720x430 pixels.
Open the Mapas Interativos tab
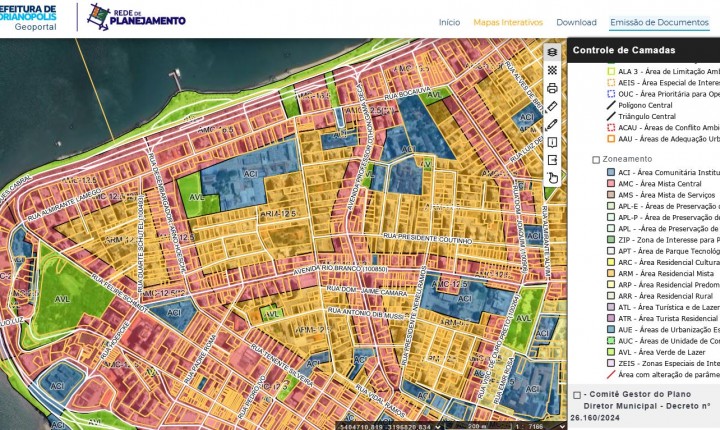point(508,22)
